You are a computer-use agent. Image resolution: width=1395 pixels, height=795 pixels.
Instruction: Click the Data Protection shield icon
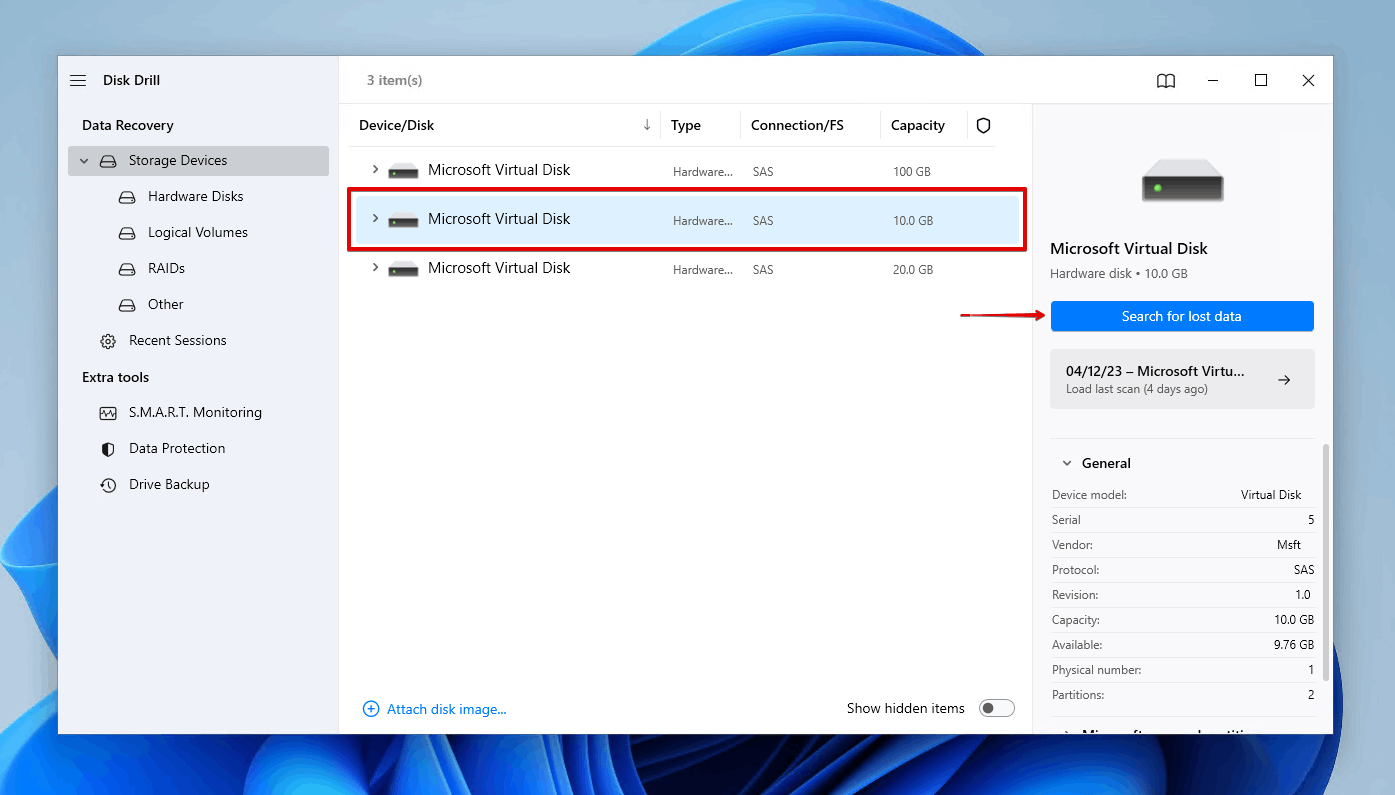[108, 449]
